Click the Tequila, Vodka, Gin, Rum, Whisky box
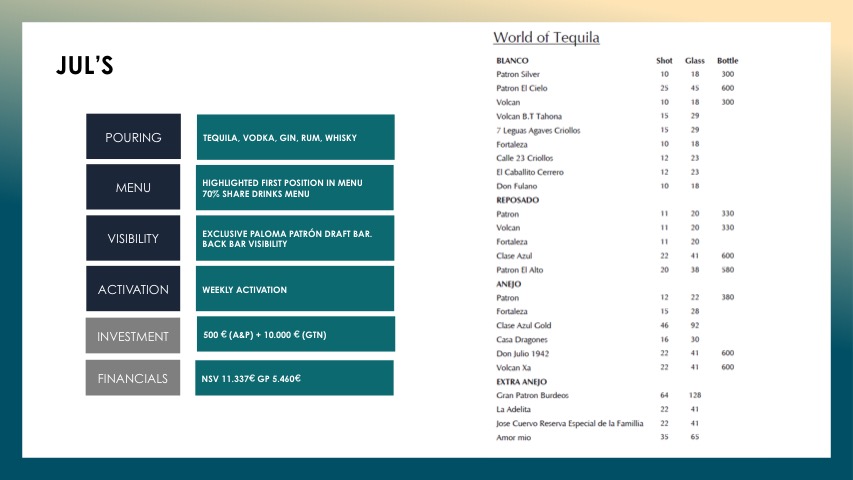The height and width of the screenshot is (480, 853). [x=295, y=137]
